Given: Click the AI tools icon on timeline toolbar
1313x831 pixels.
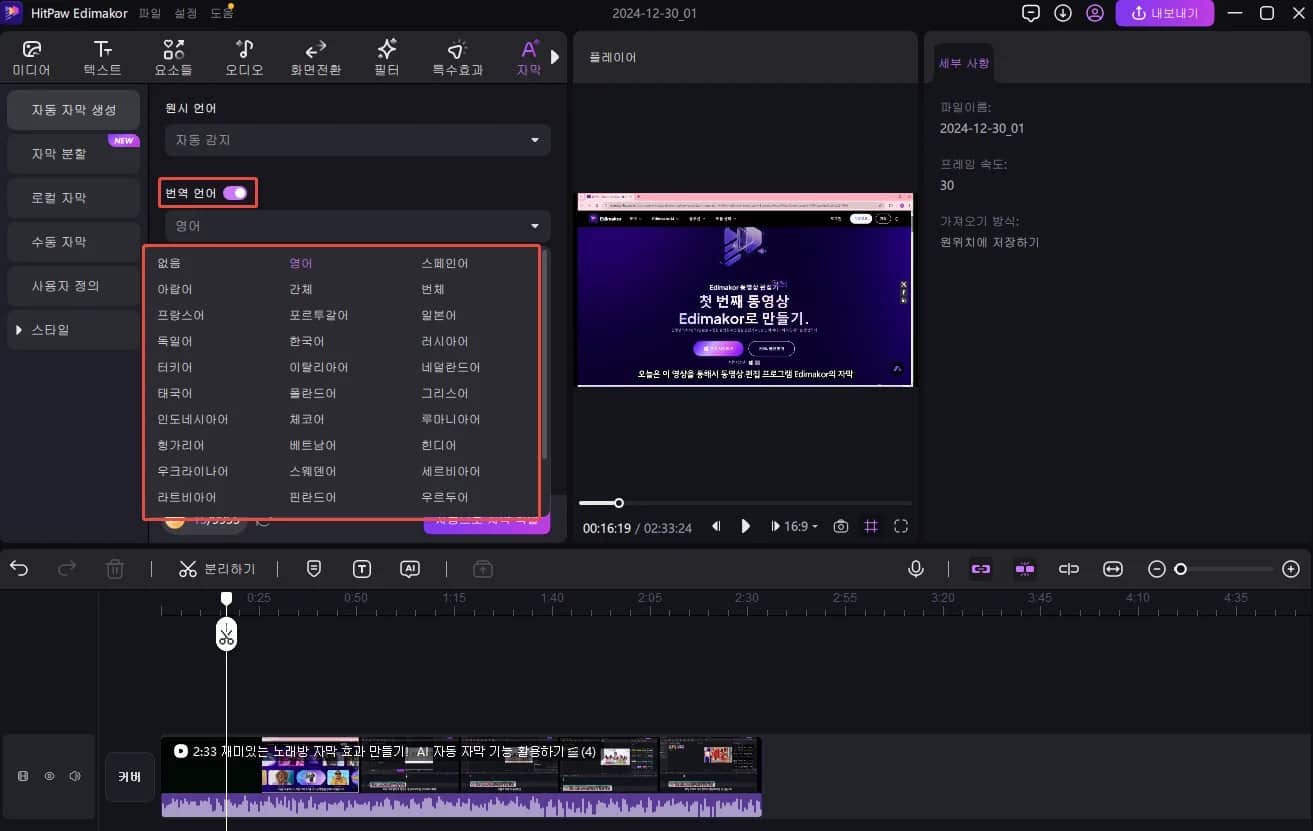Looking at the screenshot, I should point(410,568).
